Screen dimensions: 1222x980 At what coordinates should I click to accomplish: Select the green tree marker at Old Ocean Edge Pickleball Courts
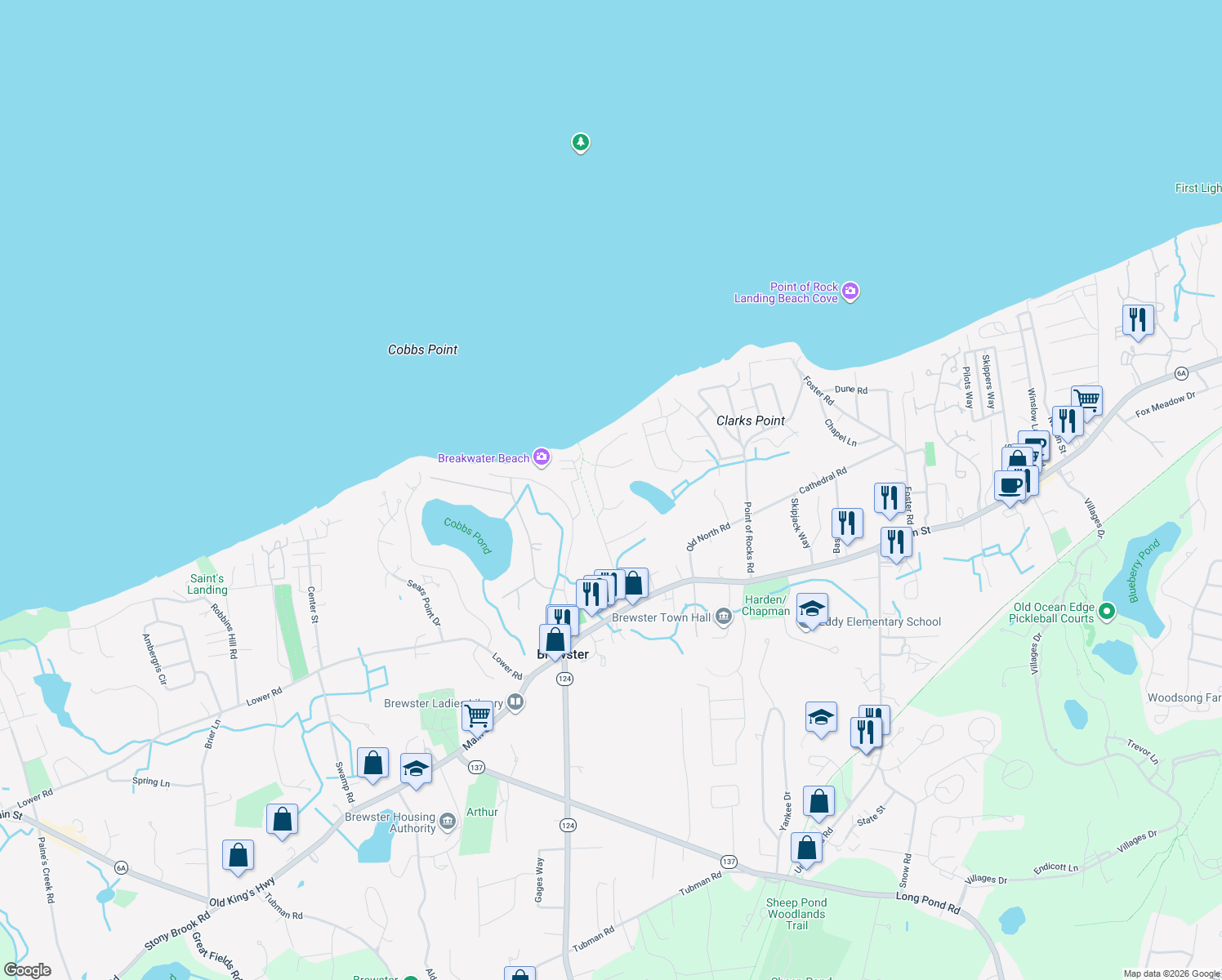click(x=1107, y=611)
